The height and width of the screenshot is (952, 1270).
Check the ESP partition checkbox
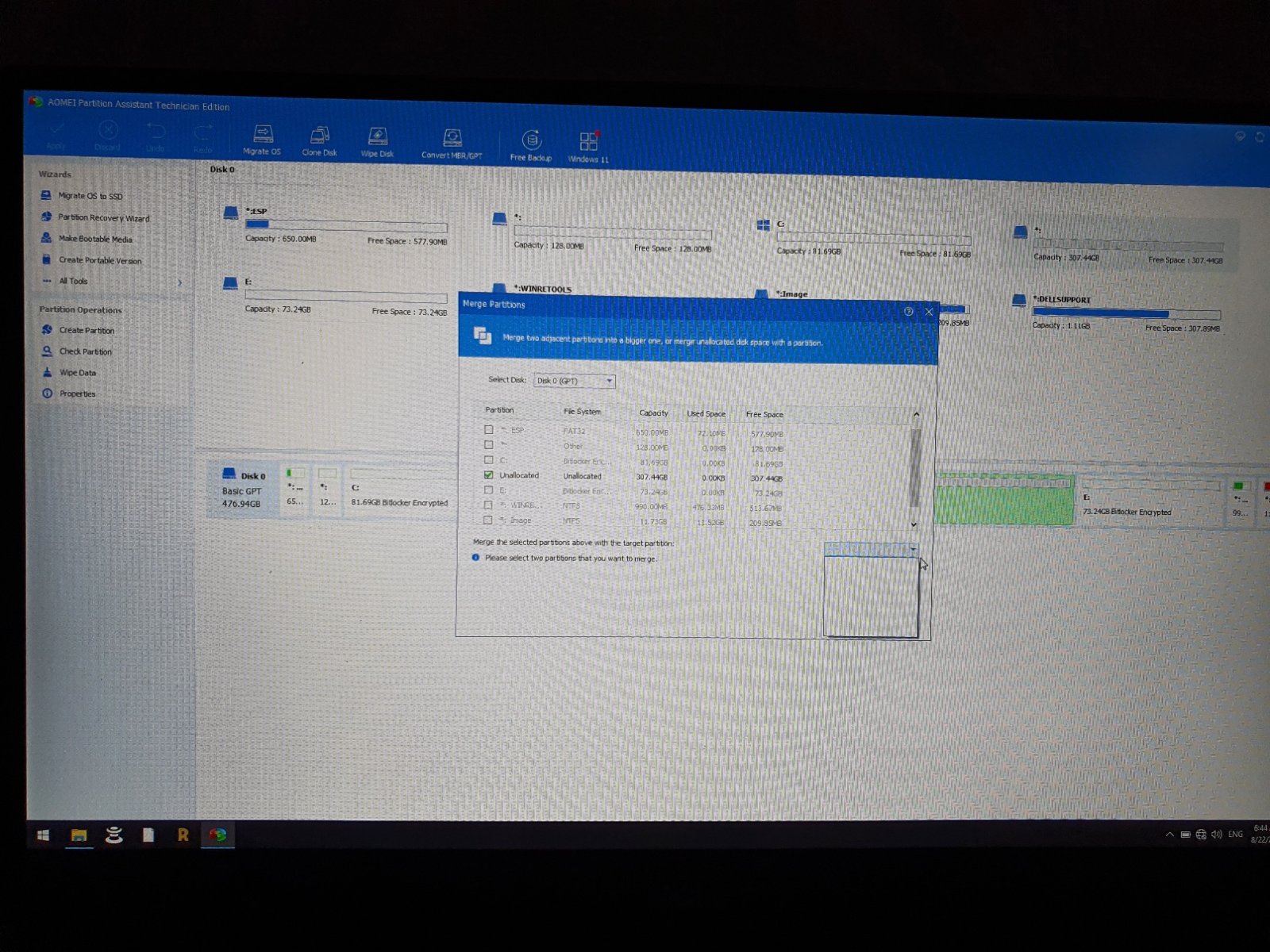pyautogui.click(x=489, y=430)
